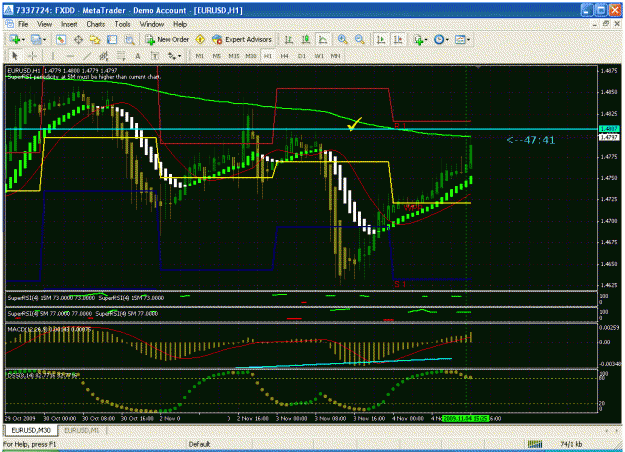Open MetaEditor yellow diamond icon
Screen dimensions: 625x452
click(x=200, y=39)
